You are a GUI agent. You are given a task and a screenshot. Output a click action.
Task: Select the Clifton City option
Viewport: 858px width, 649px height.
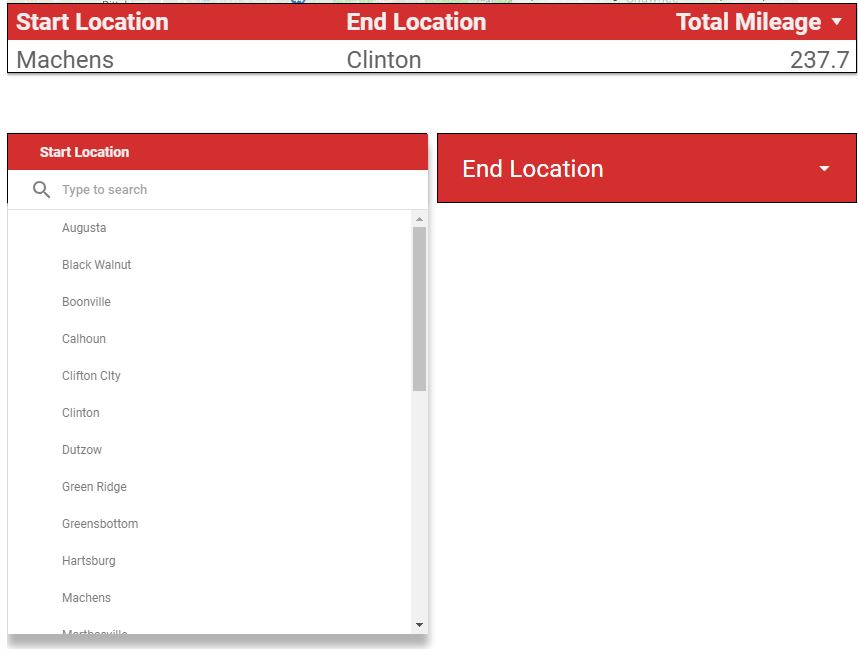point(91,376)
